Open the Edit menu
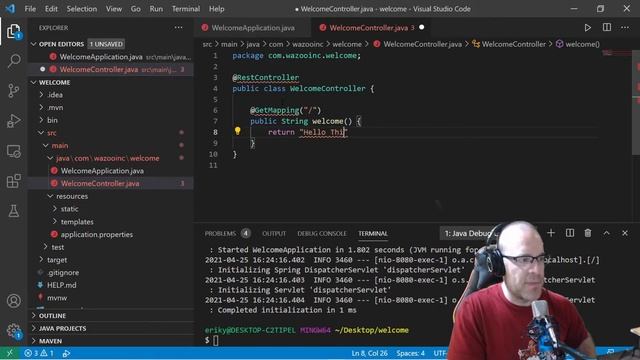 51,9
